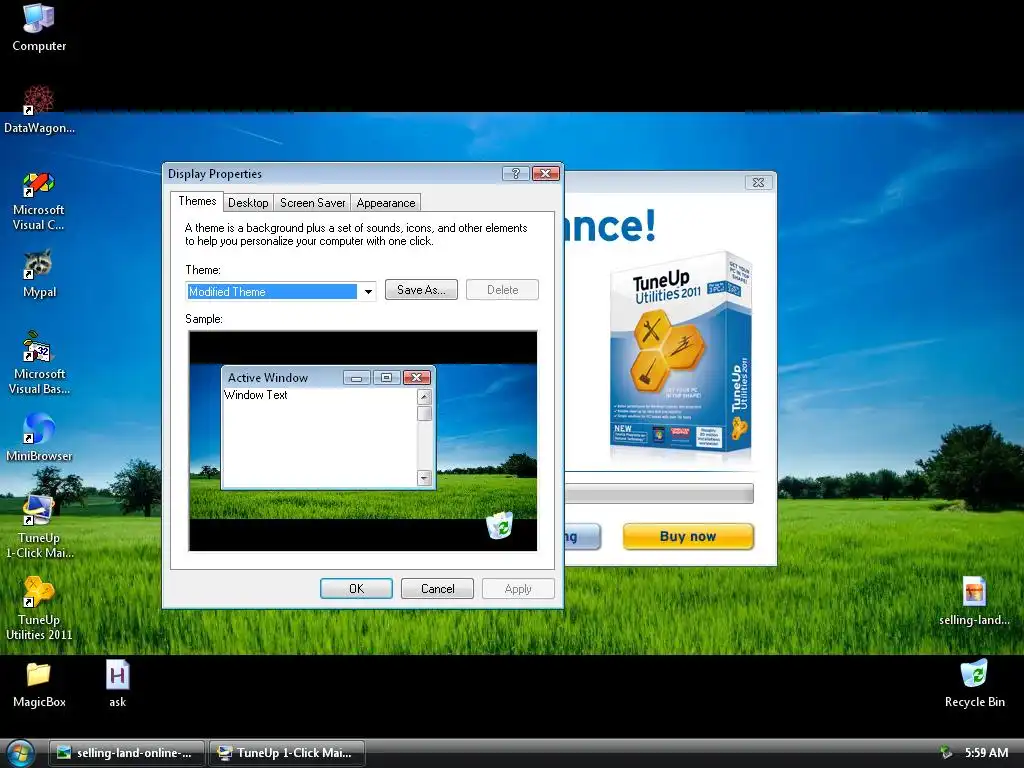Switch to the Screen Saver tab
The width and height of the screenshot is (1024, 768).
pos(312,202)
